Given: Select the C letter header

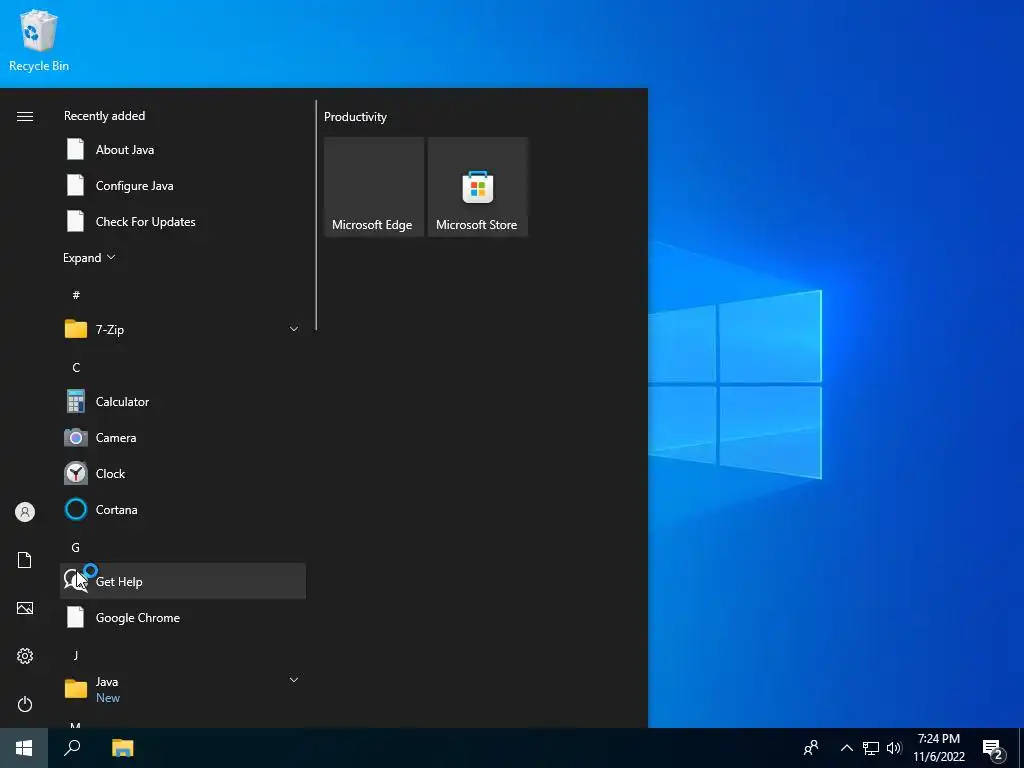Looking at the screenshot, I should pos(76,367).
